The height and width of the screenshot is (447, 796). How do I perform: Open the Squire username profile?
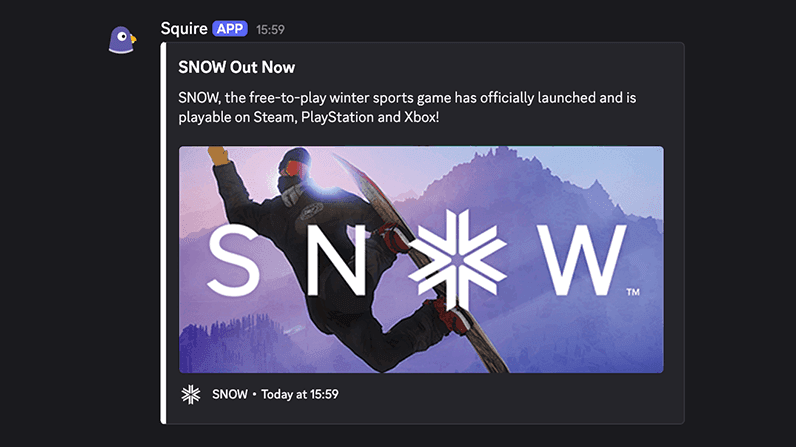184,29
